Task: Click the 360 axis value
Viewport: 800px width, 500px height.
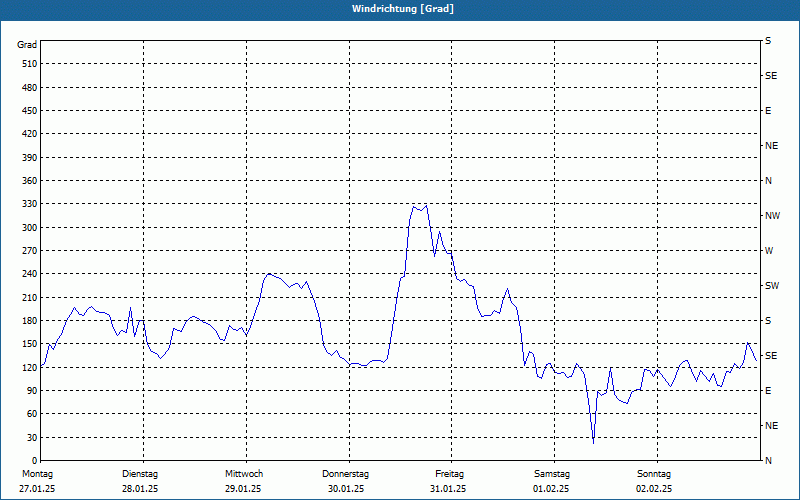Action: [x=30, y=181]
